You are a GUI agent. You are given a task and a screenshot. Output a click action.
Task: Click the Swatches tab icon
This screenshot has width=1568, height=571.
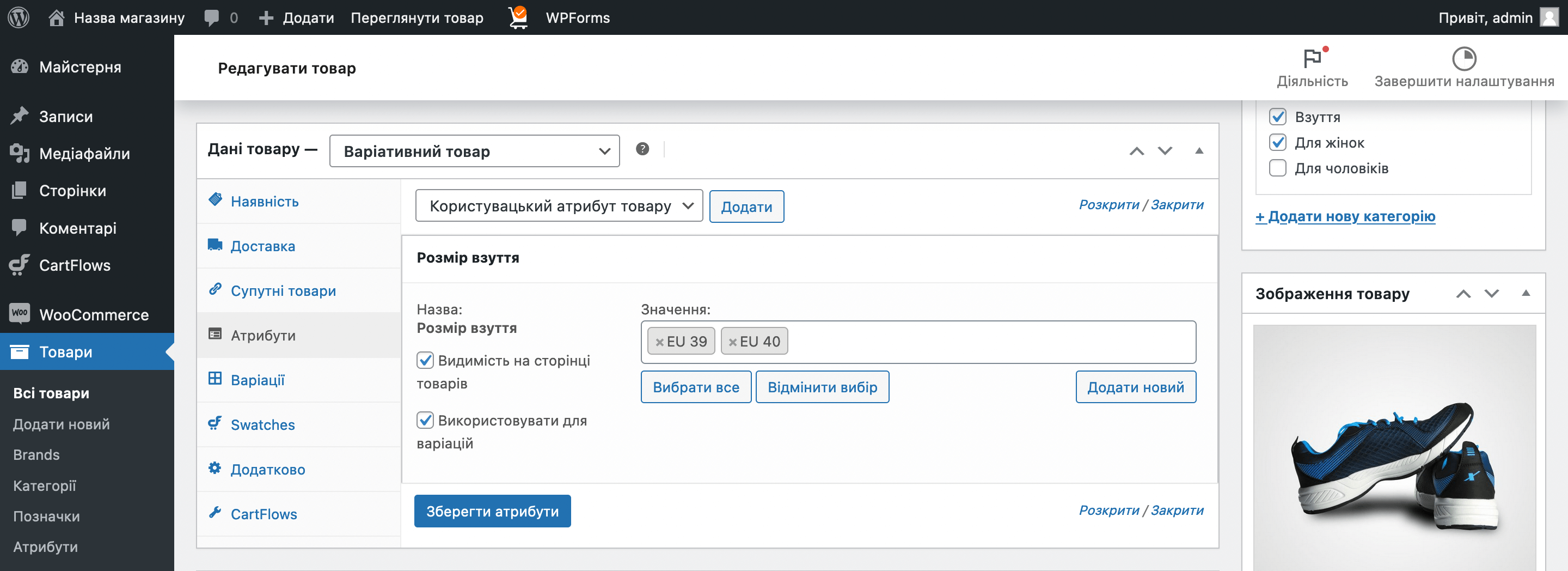pyautogui.click(x=215, y=423)
